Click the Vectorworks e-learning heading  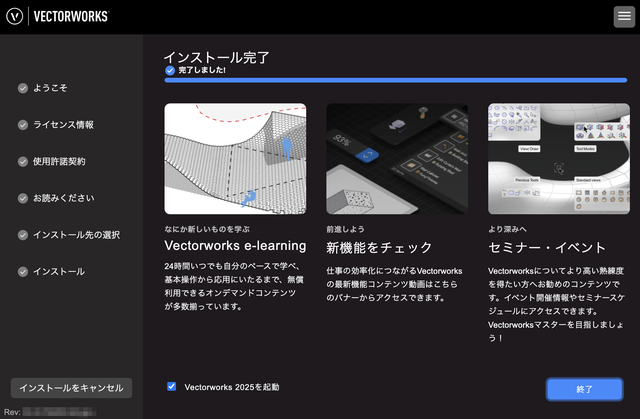click(235, 246)
